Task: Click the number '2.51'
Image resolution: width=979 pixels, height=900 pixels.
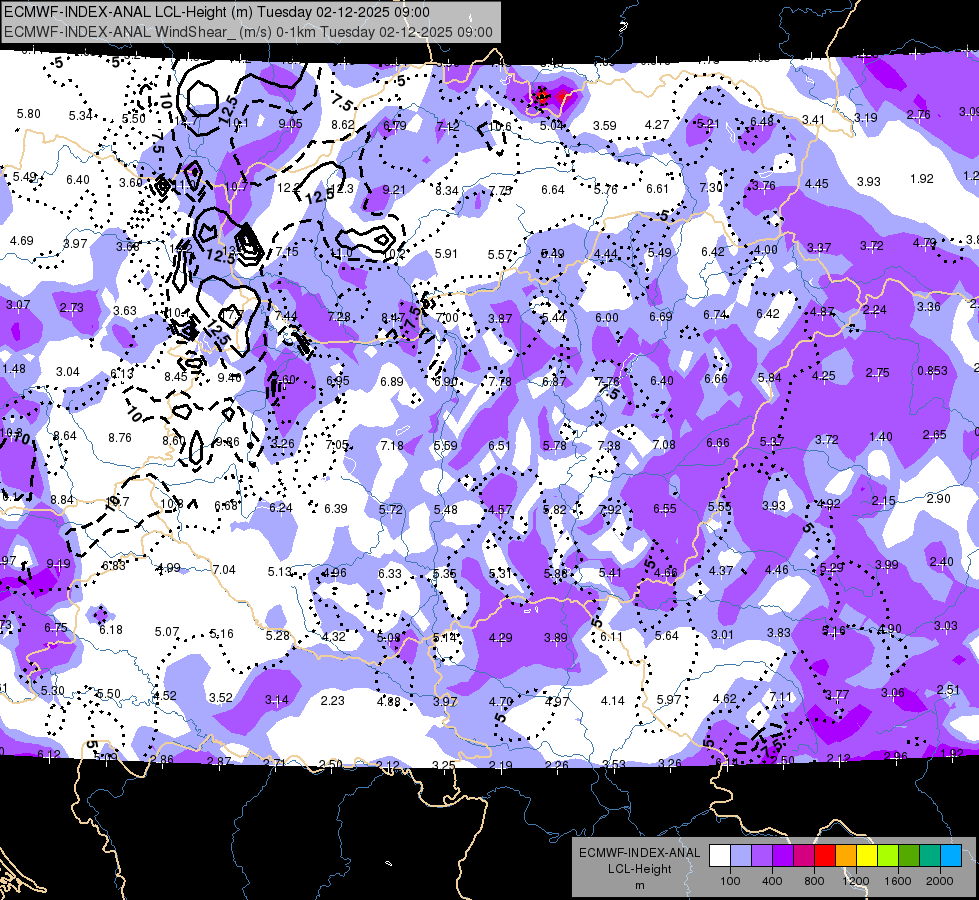Action: pyautogui.click(x=948, y=690)
